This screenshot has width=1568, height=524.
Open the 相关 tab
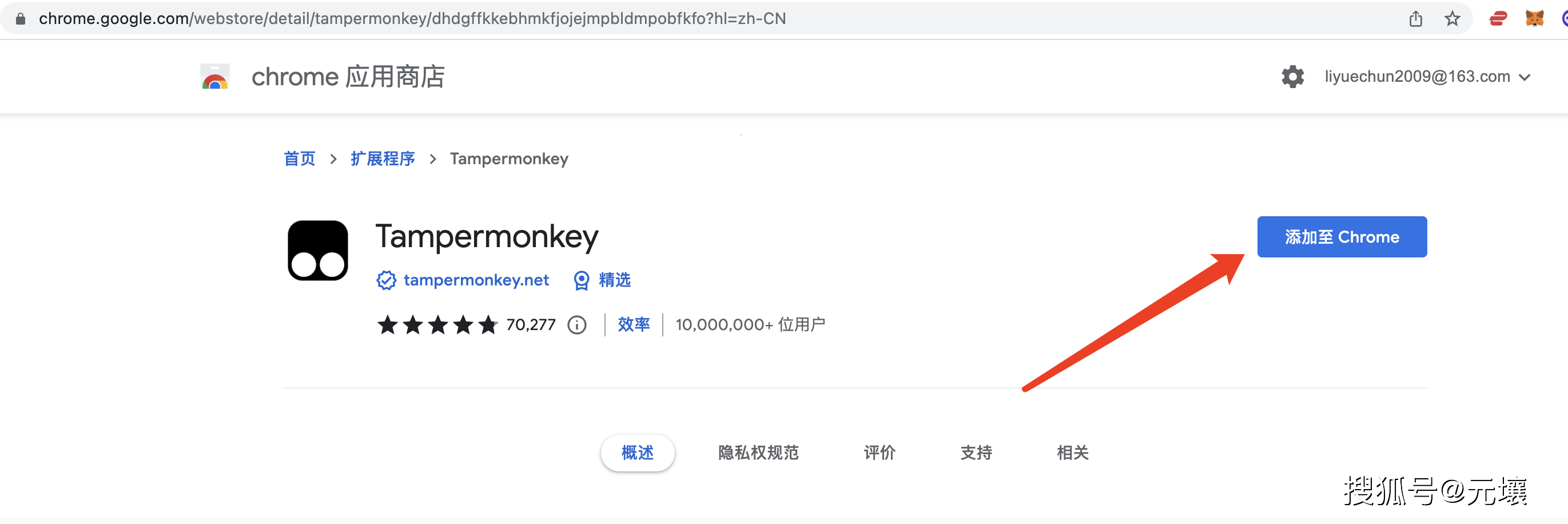coord(1073,453)
